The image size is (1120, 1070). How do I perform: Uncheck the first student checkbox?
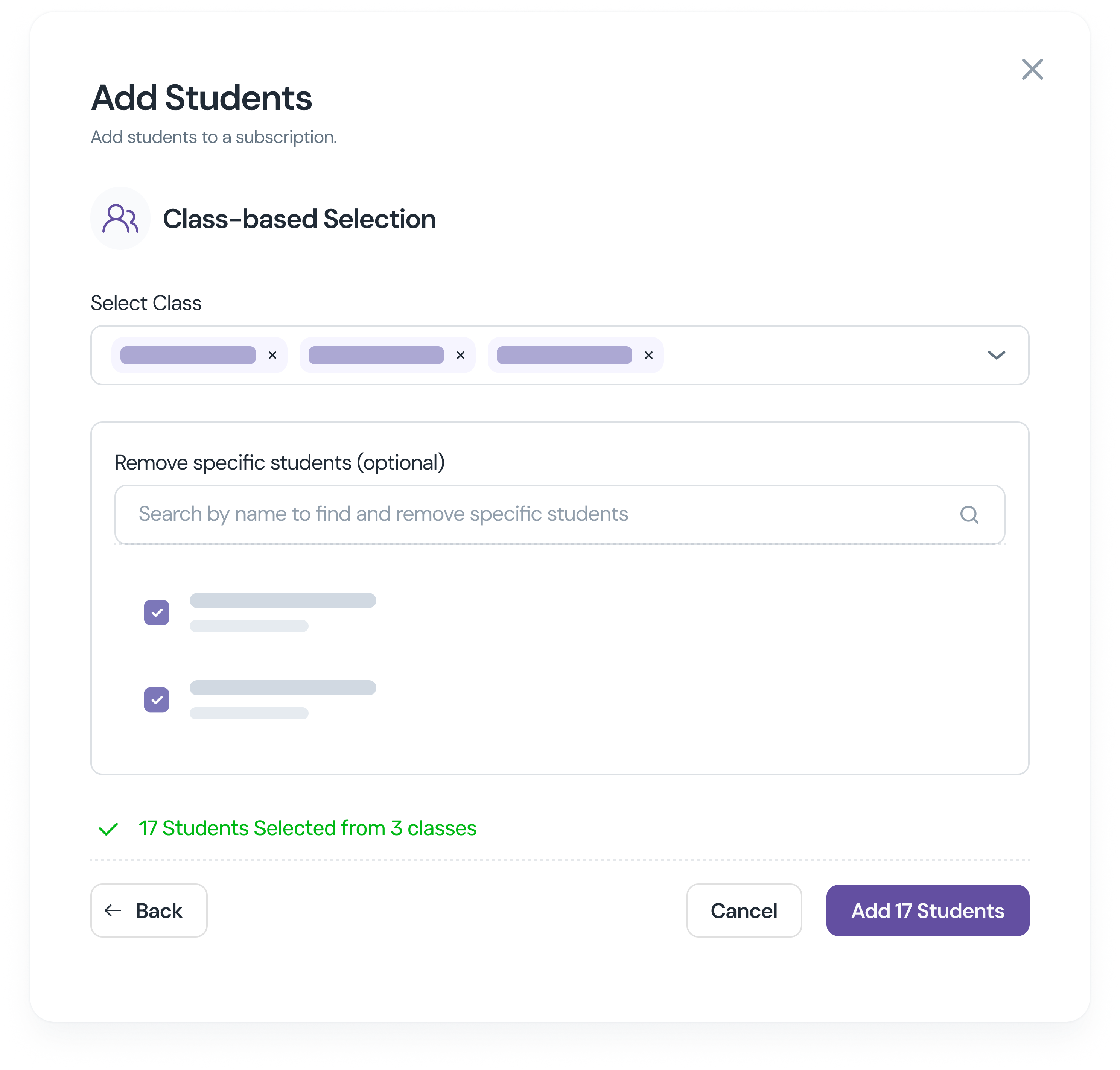coord(157,613)
